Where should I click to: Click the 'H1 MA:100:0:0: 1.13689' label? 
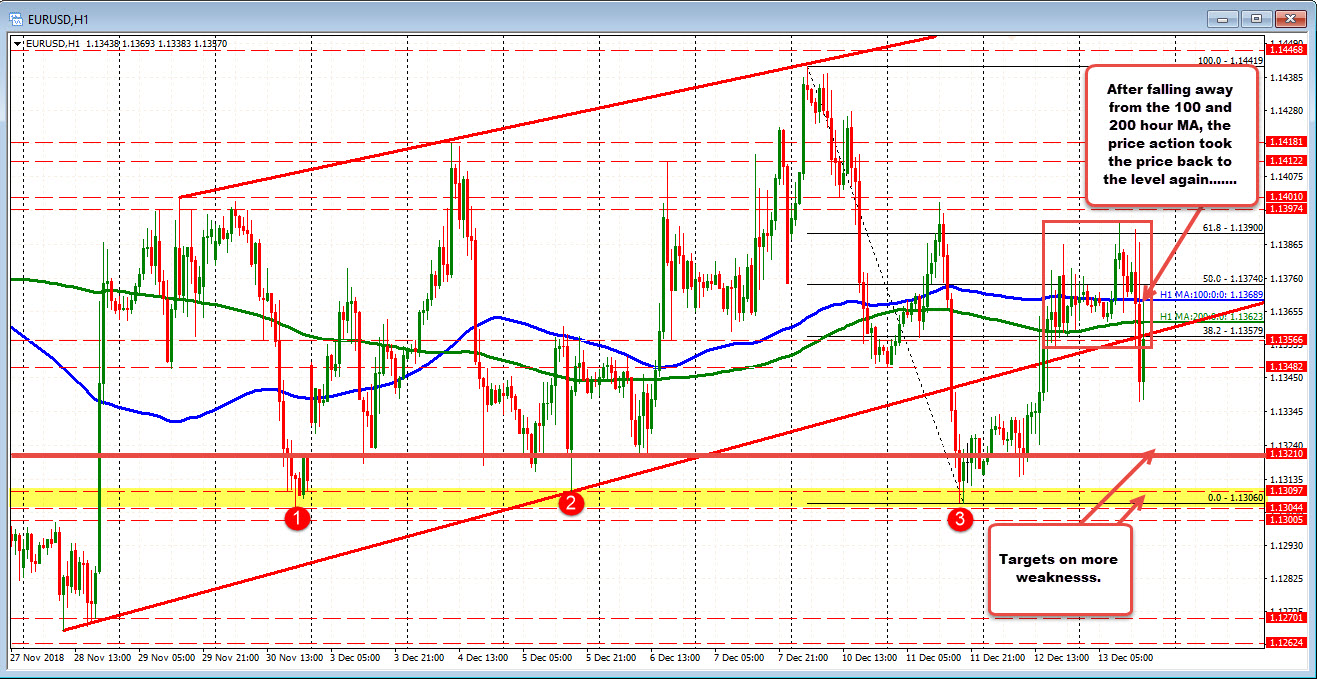1211,295
